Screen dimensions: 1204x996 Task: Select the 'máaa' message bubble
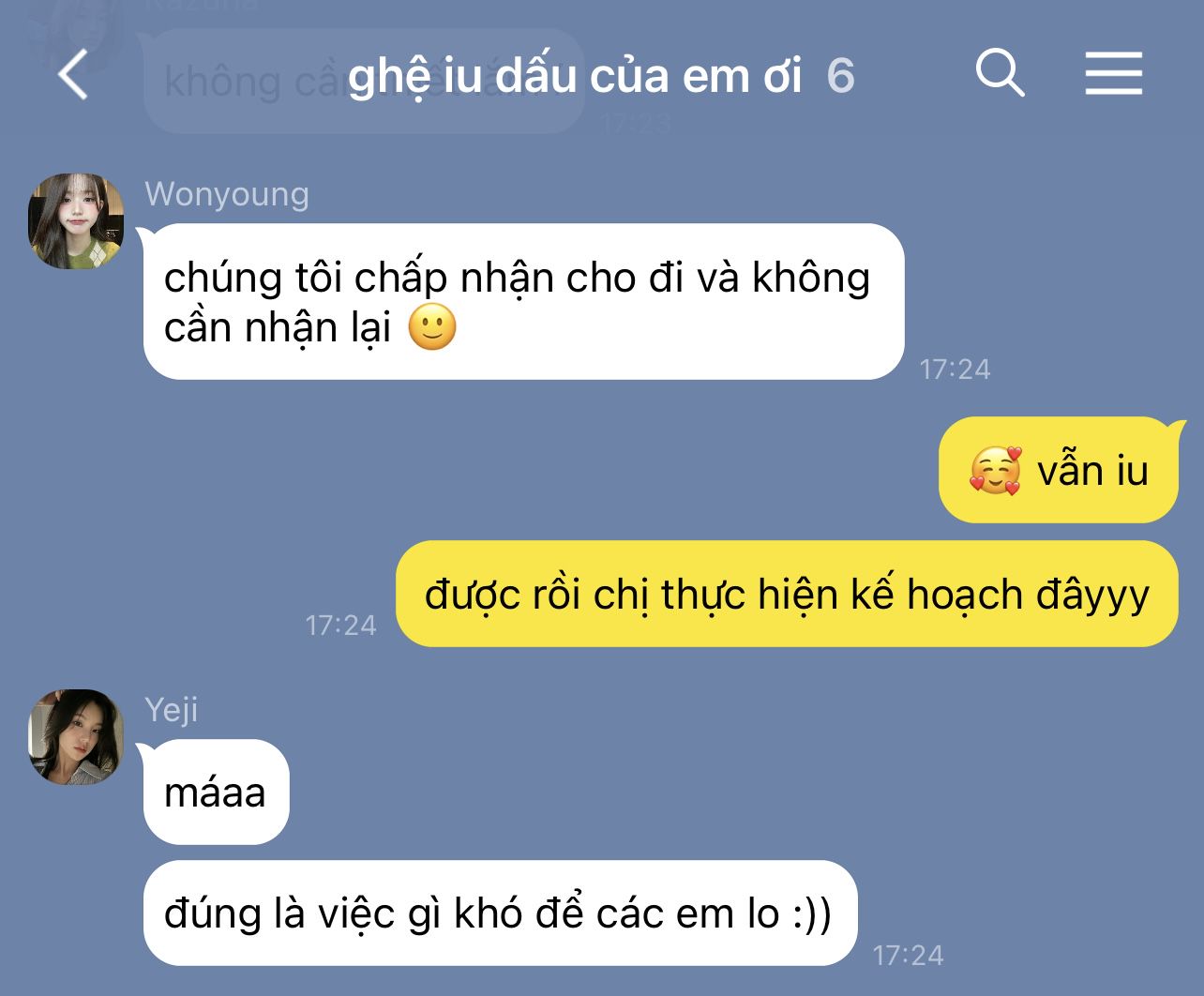[x=216, y=792]
